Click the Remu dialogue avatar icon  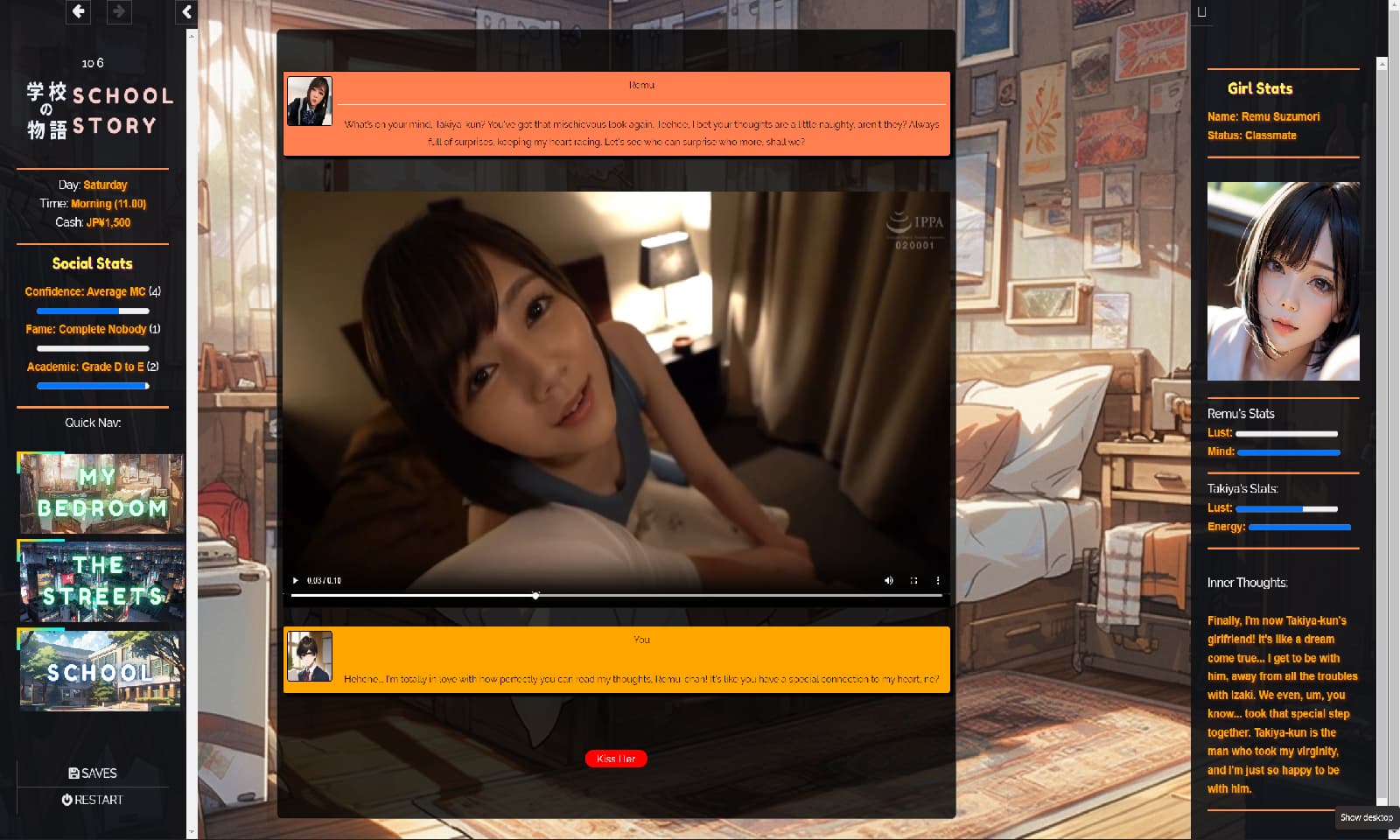(310, 101)
